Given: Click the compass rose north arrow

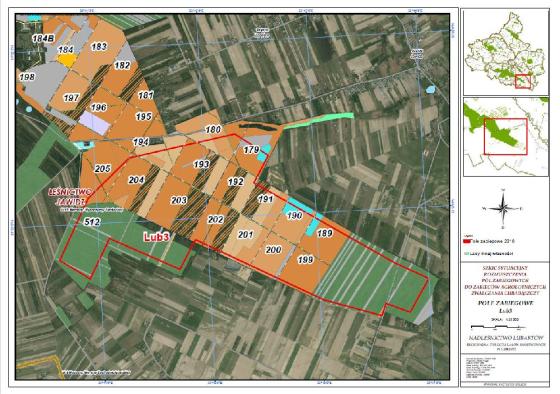Looking at the screenshot, I should [x=503, y=209].
